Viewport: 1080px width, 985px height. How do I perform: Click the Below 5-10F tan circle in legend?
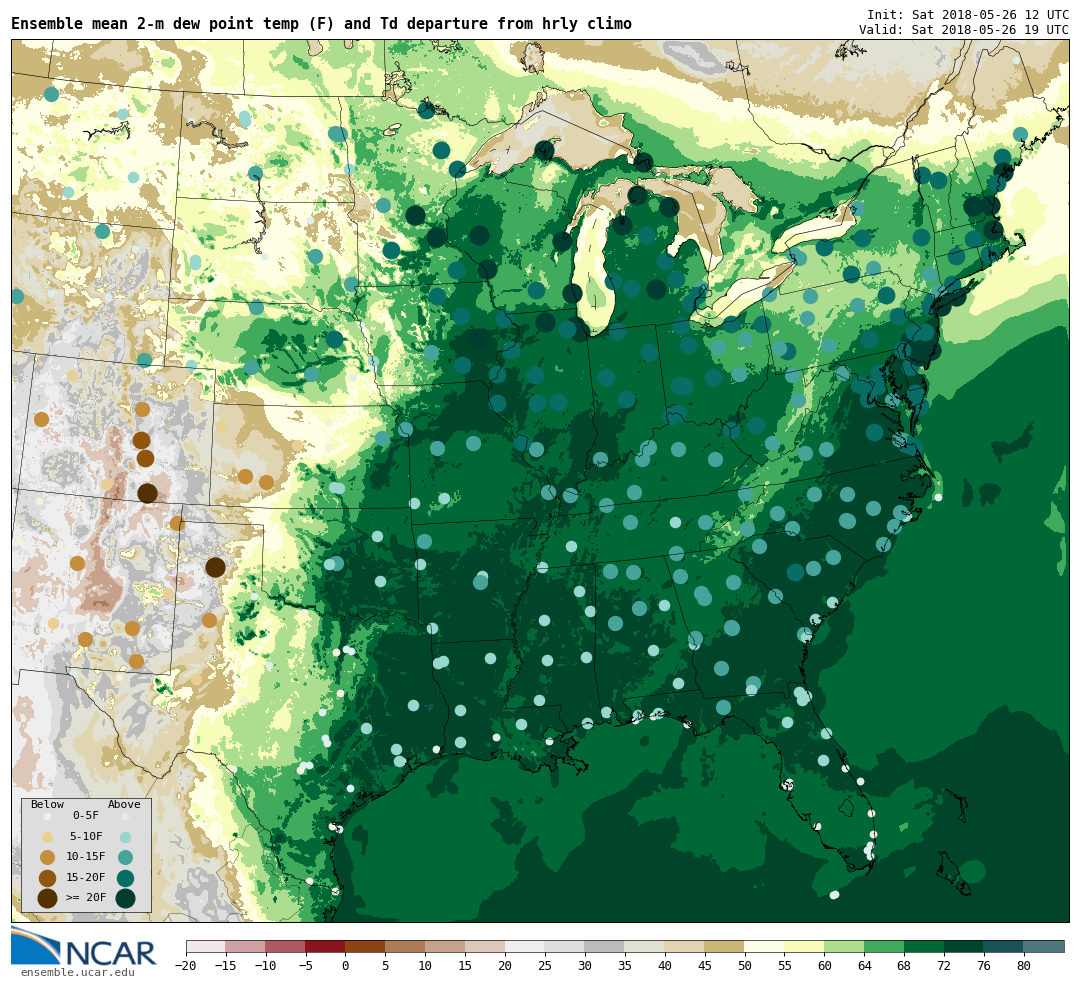point(48,837)
